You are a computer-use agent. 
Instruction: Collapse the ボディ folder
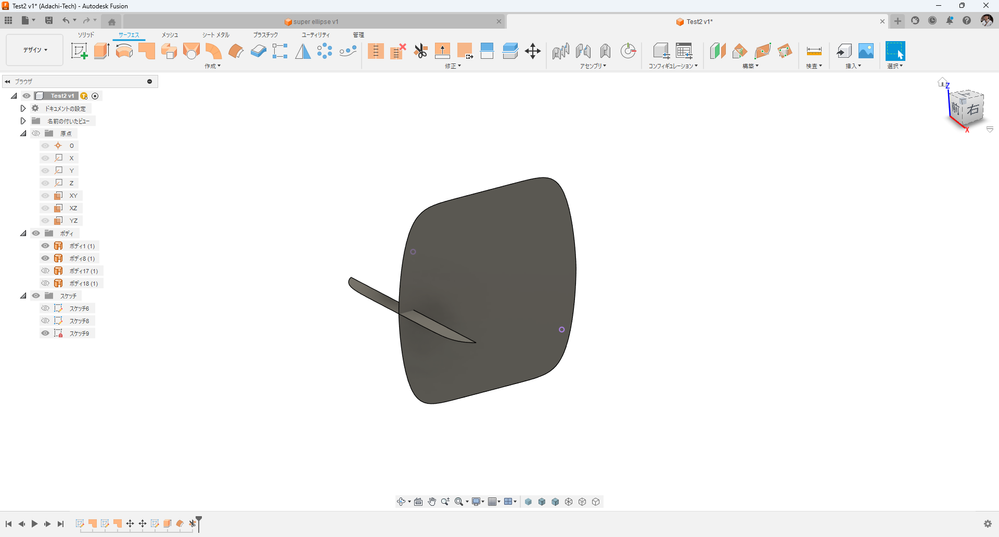[24, 233]
